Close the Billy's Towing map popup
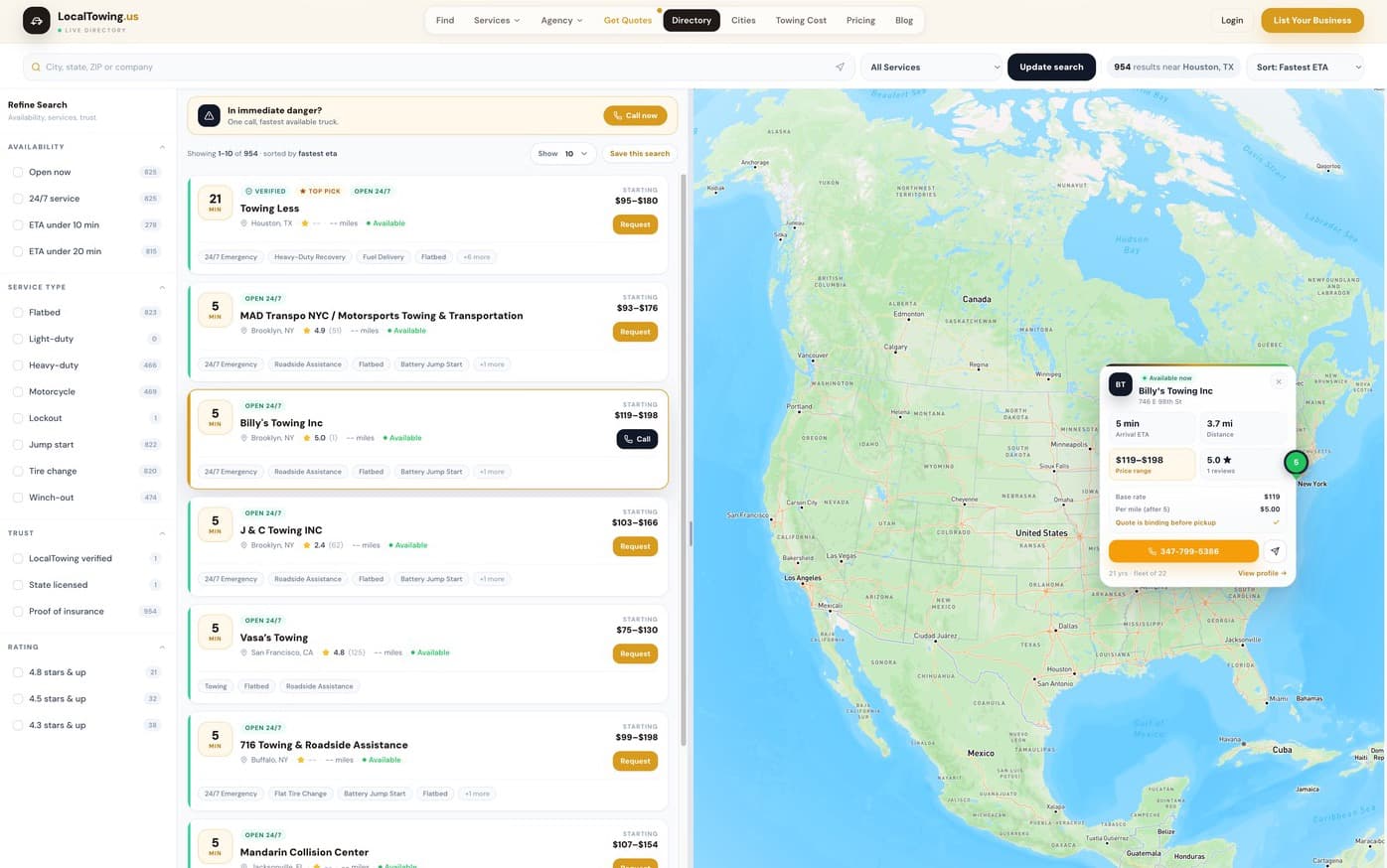 (x=1279, y=381)
